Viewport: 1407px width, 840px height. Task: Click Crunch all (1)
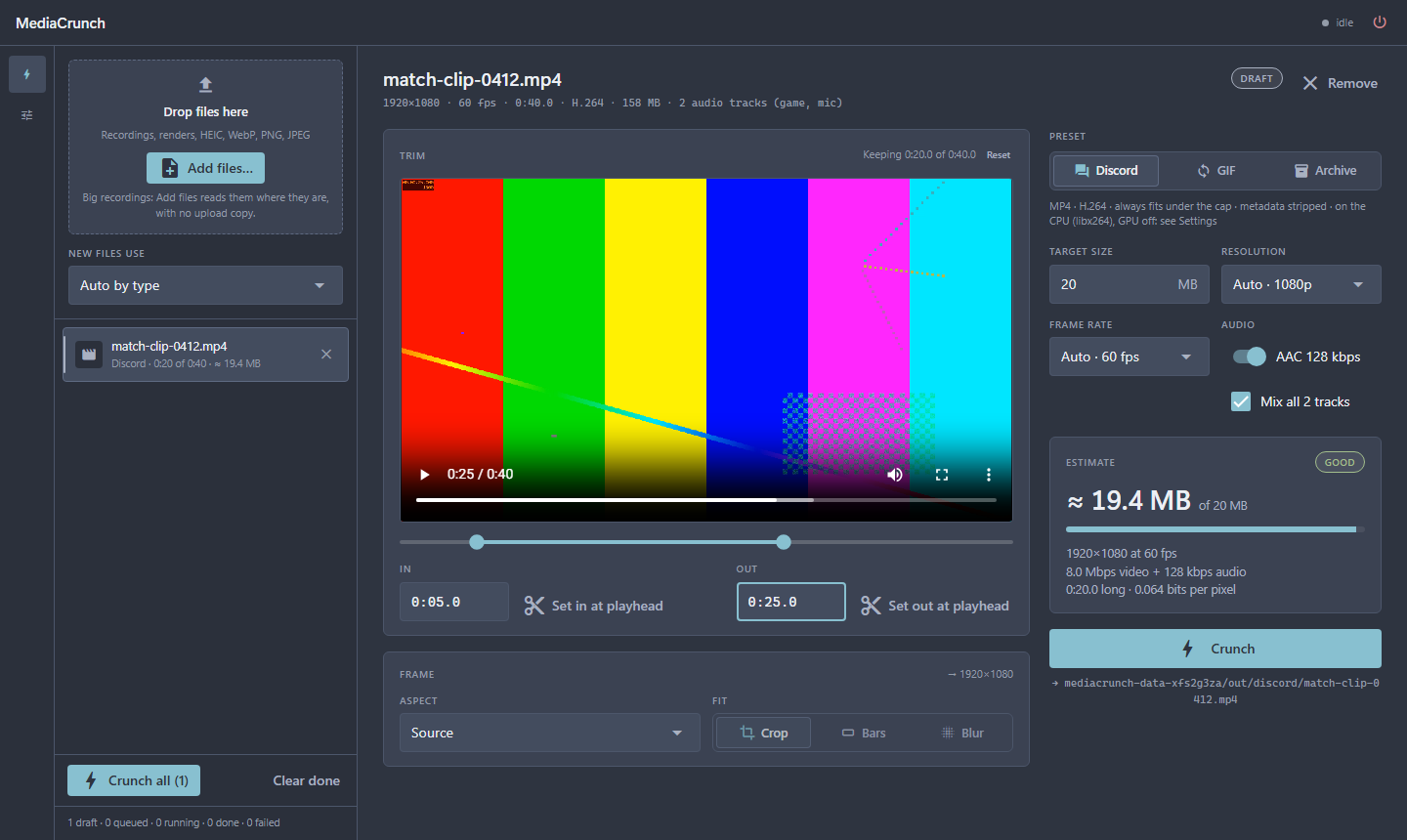[134, 780]
